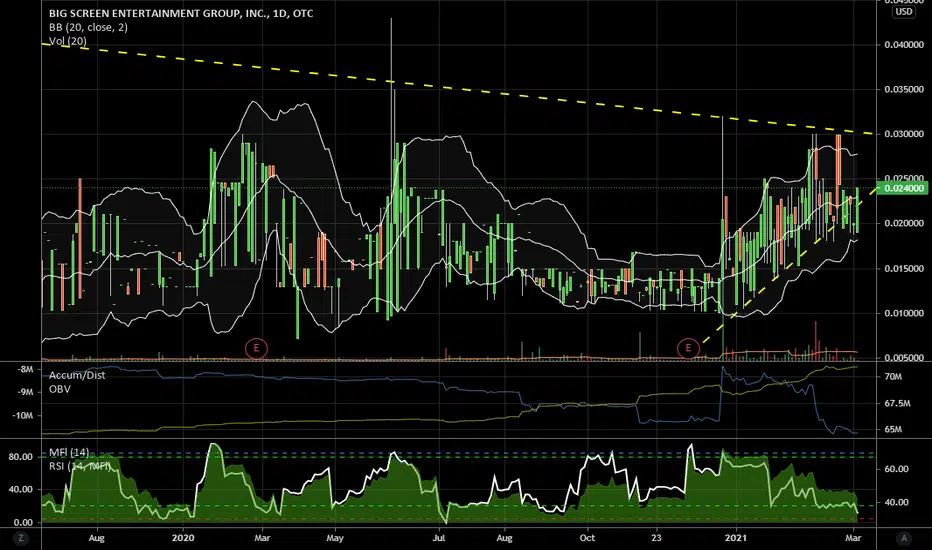Viewport: 932px width, 550px height.
Task: Click the -9M Accum/Dist scale label
Action: point(26,392)
